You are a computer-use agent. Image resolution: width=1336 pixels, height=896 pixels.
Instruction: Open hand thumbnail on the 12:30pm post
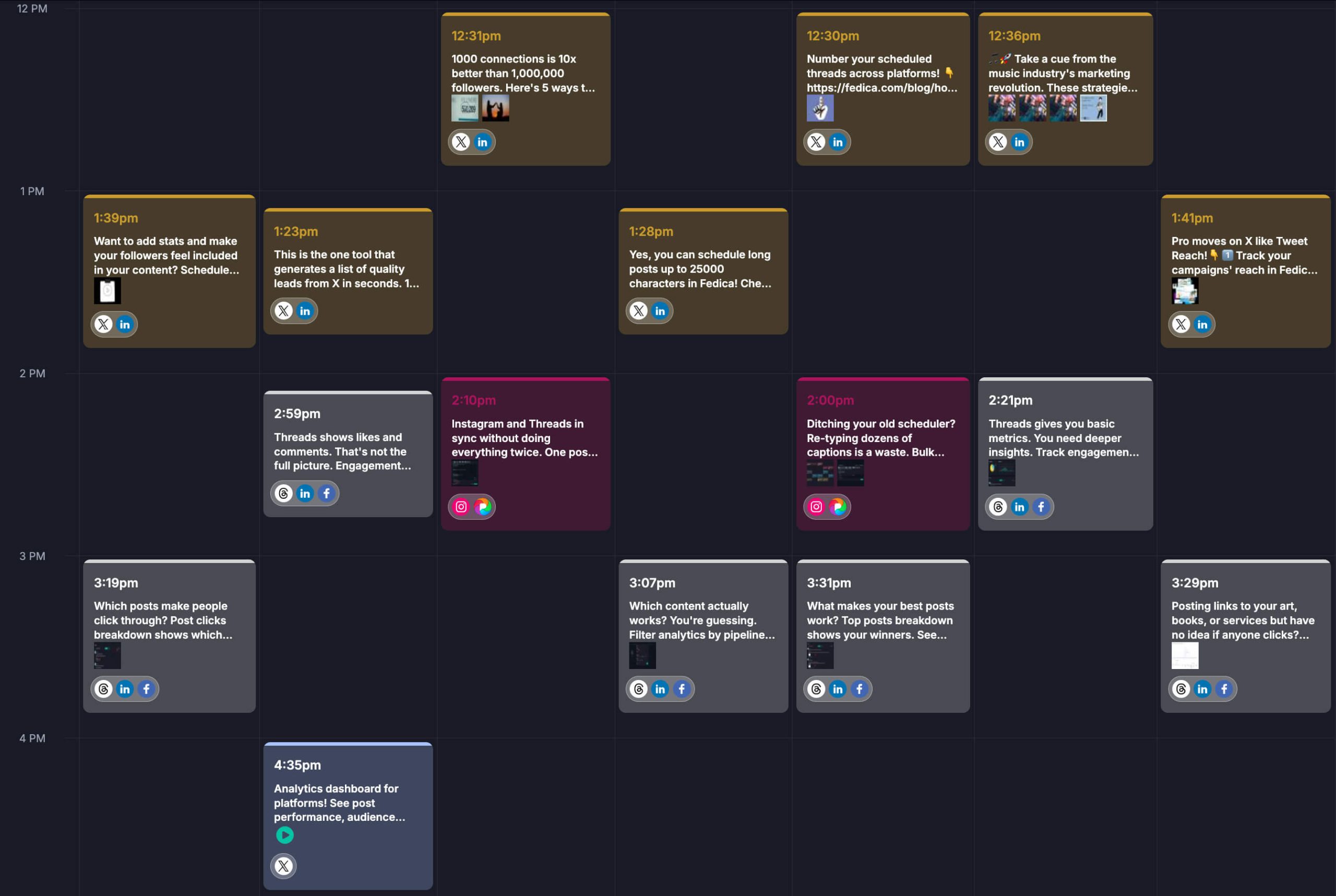[820, 108]
